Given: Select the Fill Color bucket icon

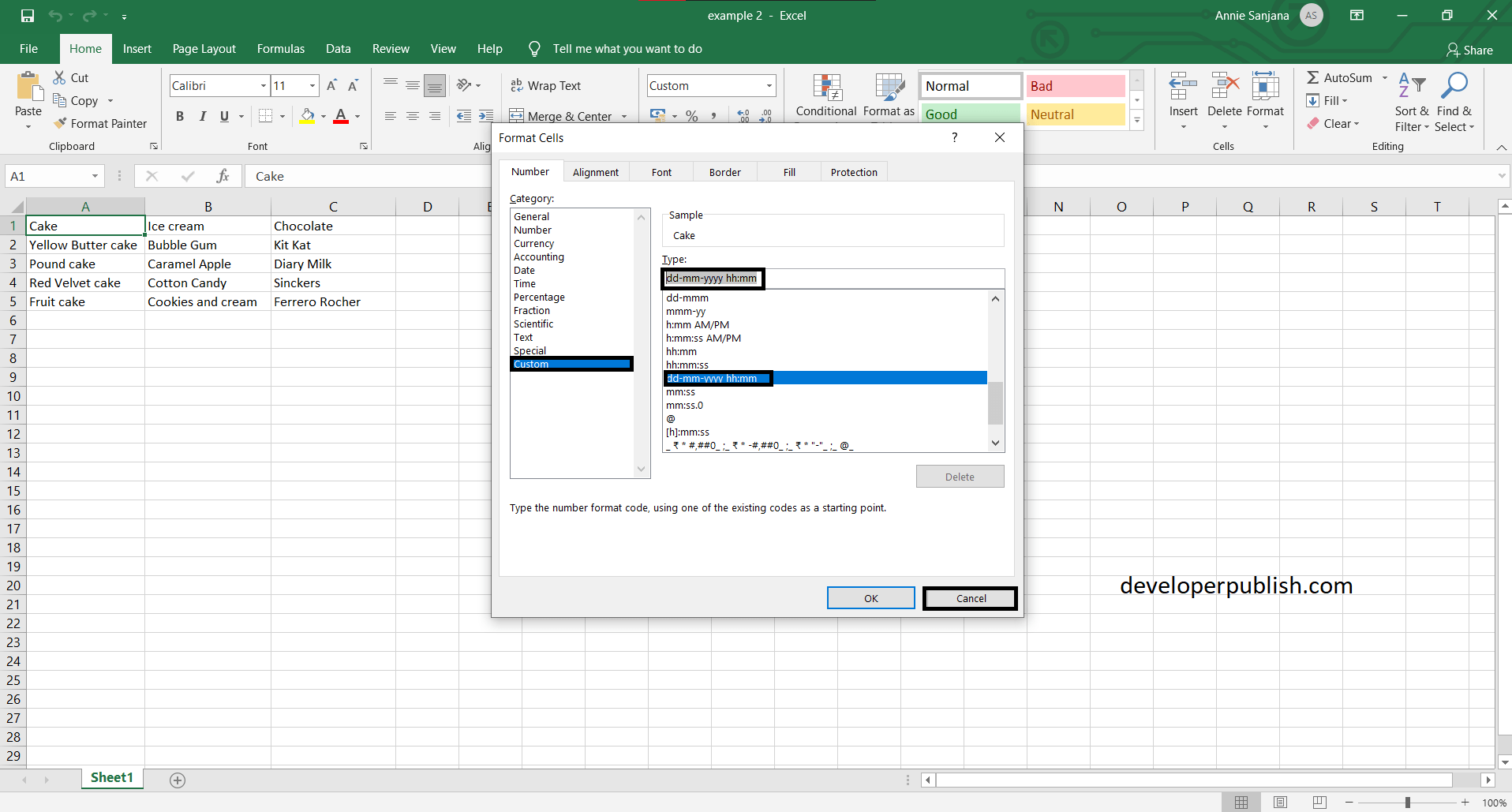Looking at the screenshot, I should click(x=308, y=116).
